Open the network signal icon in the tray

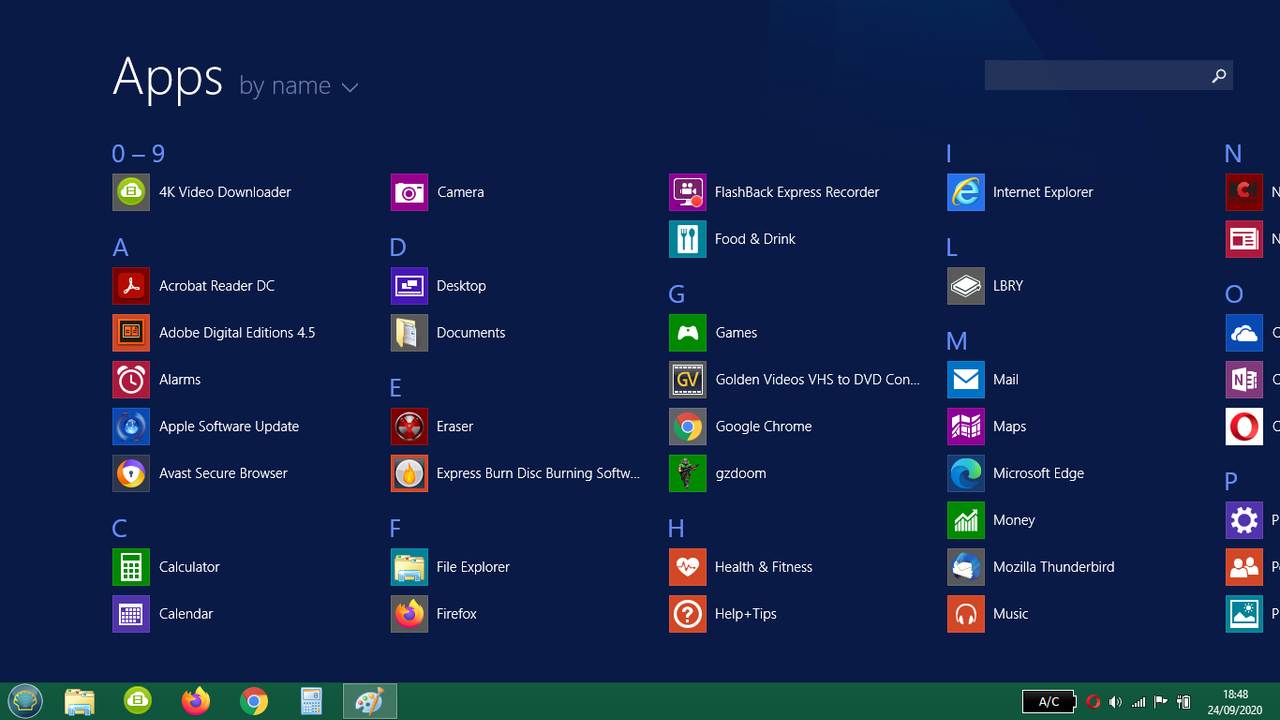[1138, 702]
